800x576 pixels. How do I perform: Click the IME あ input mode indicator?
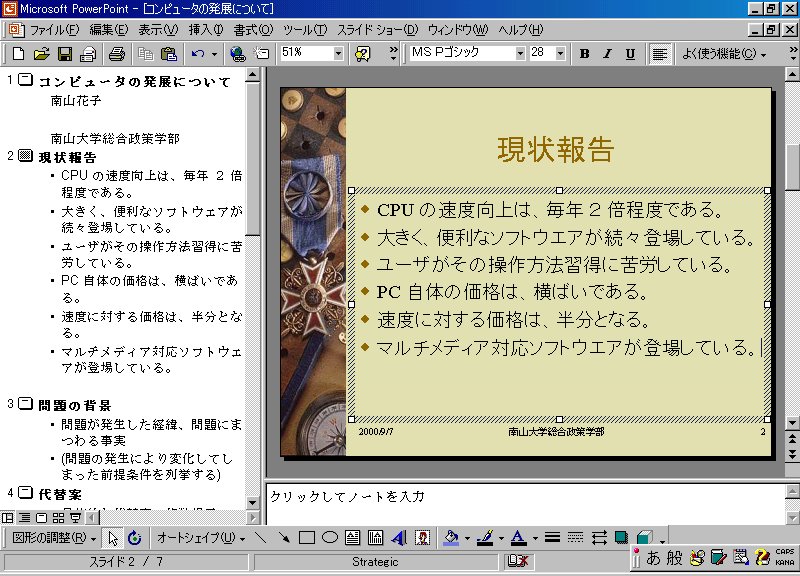click(653, 557)
